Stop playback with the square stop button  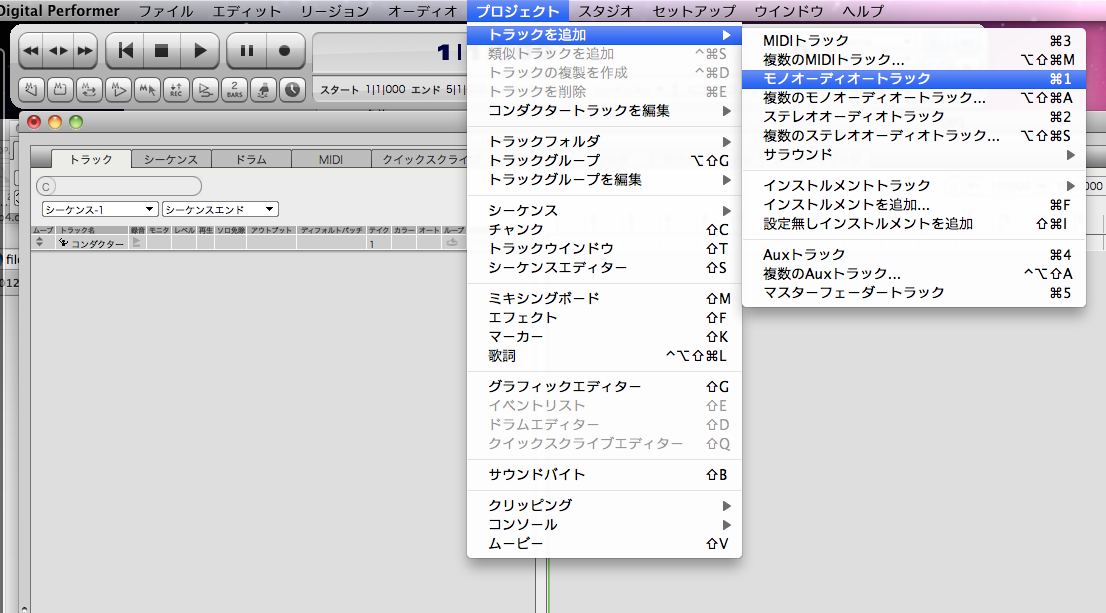click(x=162, y=51)
